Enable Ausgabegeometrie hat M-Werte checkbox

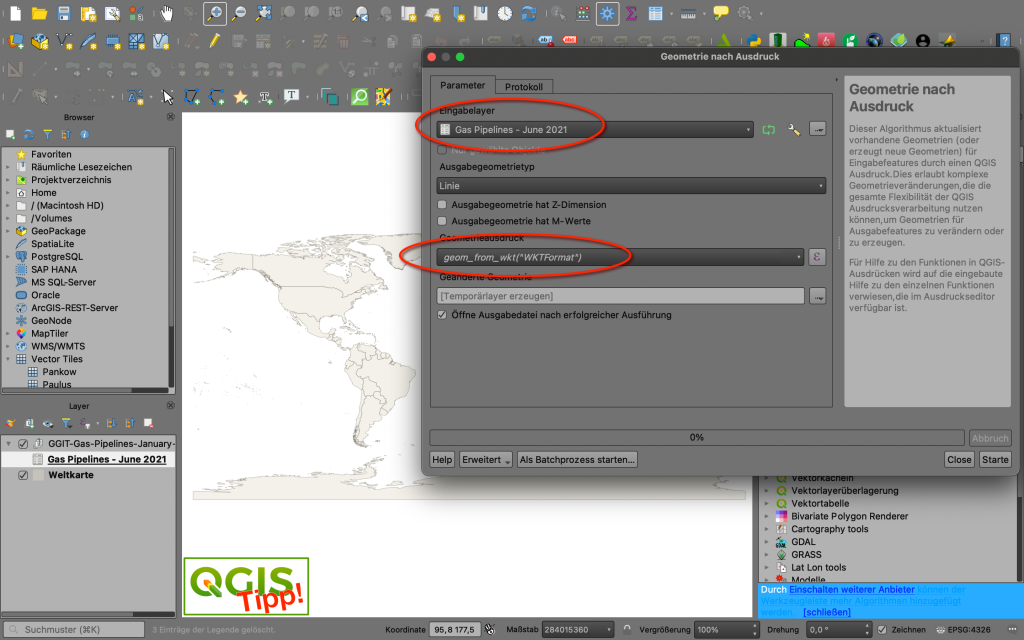442,221
